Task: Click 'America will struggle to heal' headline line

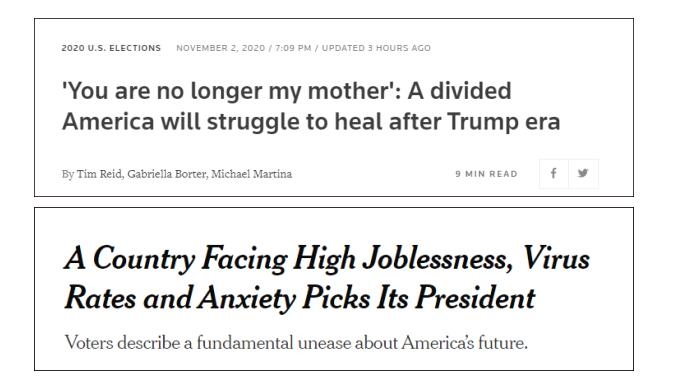Action: 311,122
